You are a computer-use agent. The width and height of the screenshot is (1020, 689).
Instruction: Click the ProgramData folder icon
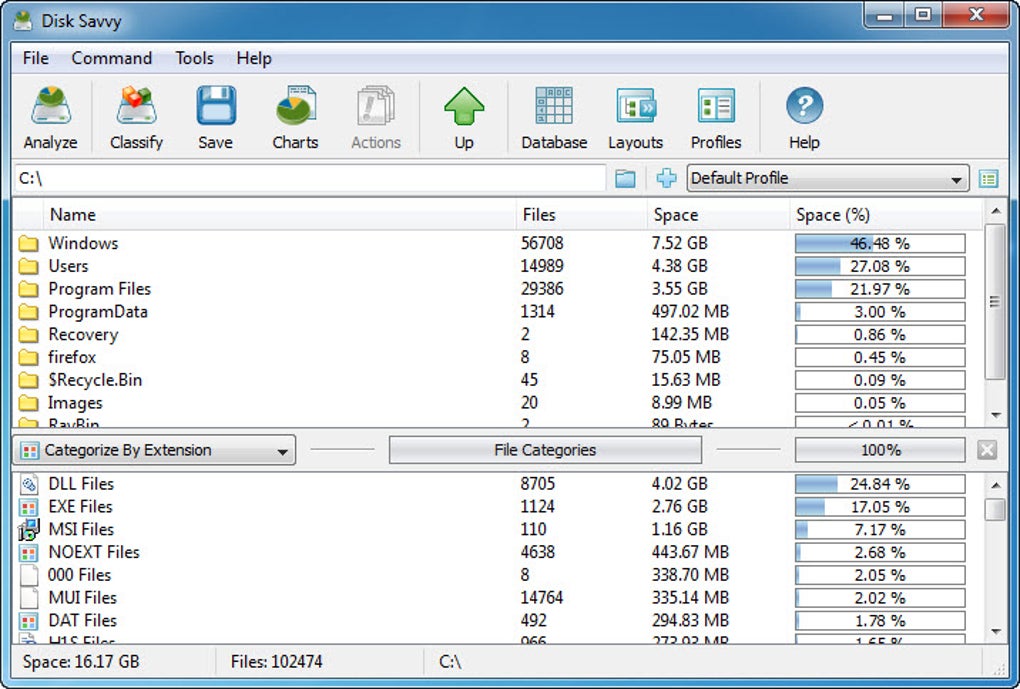28,312
